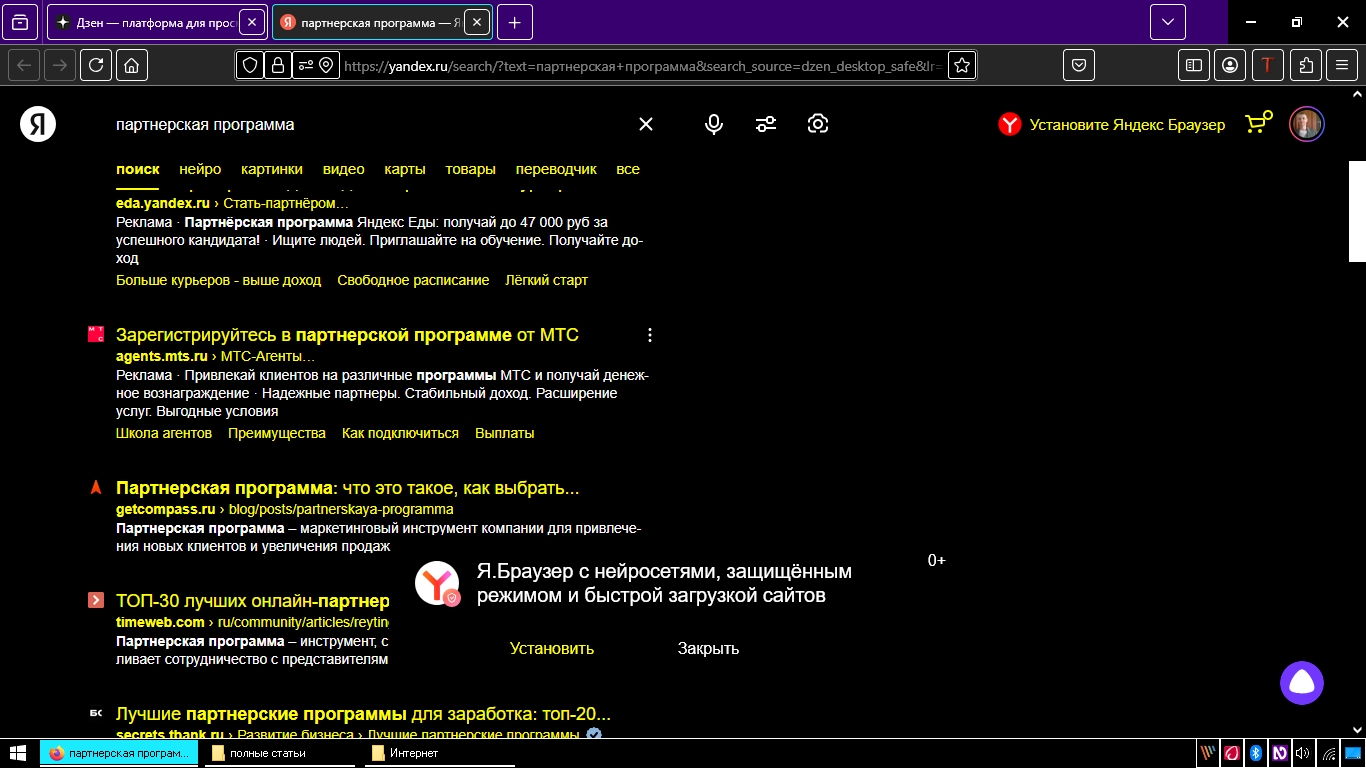Open the volume control in system tray
Image resolution: width=1366 pixels, height=768 pixels.
tap(1302, 753)
